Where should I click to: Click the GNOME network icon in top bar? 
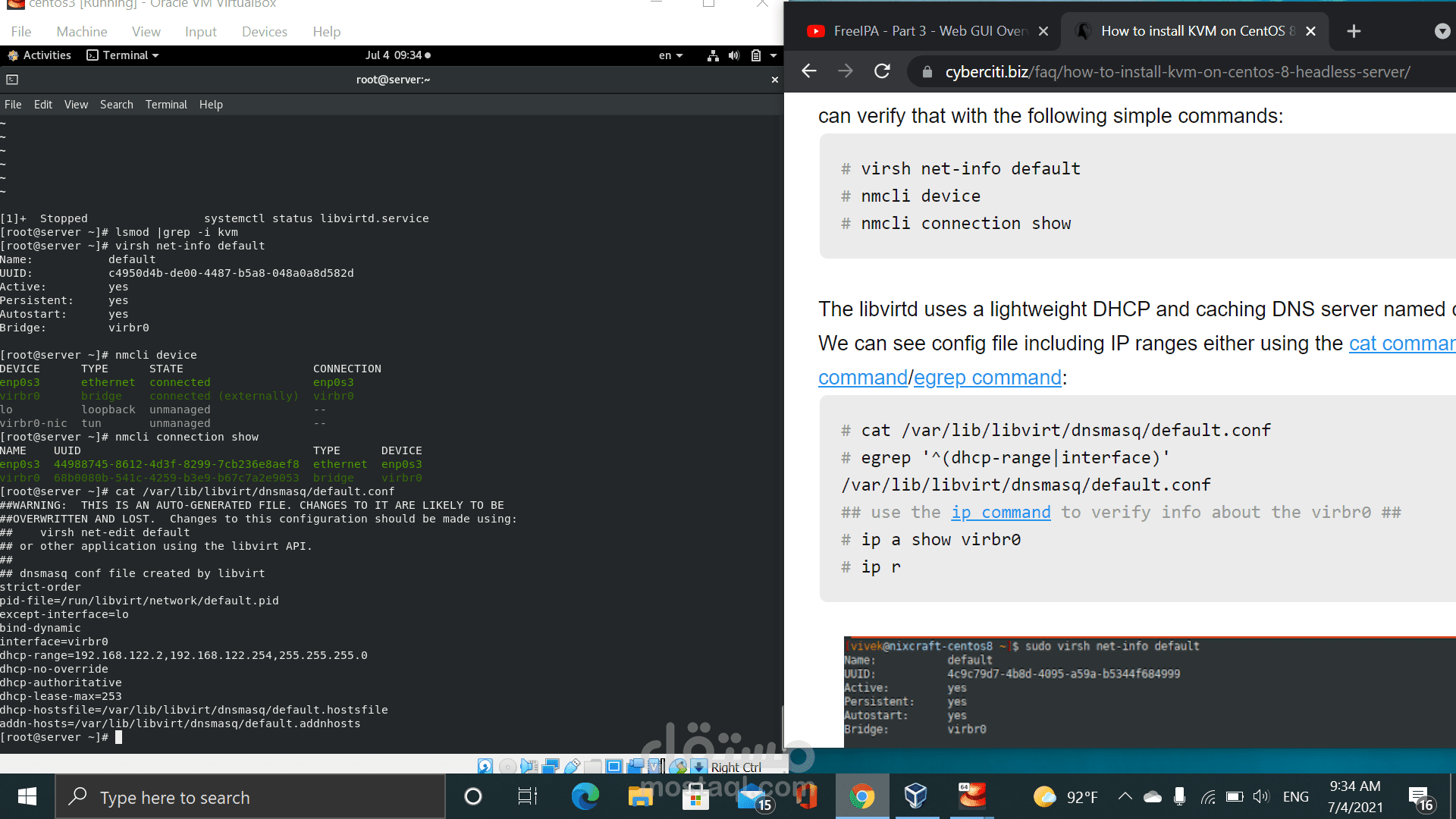point(713,55)
